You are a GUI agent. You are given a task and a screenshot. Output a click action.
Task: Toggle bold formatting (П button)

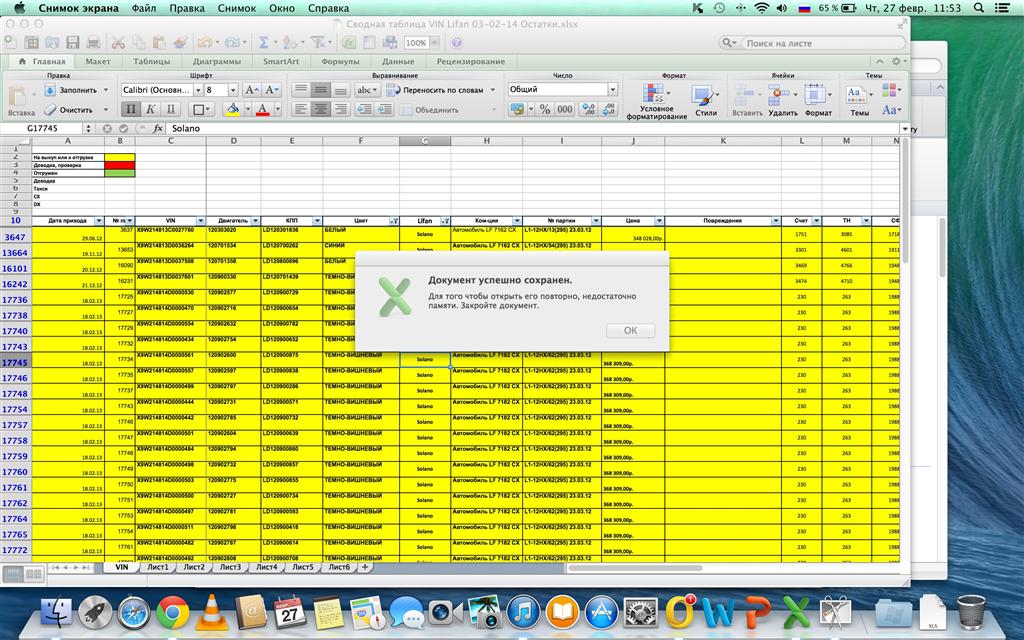click(x=131, y=109)
